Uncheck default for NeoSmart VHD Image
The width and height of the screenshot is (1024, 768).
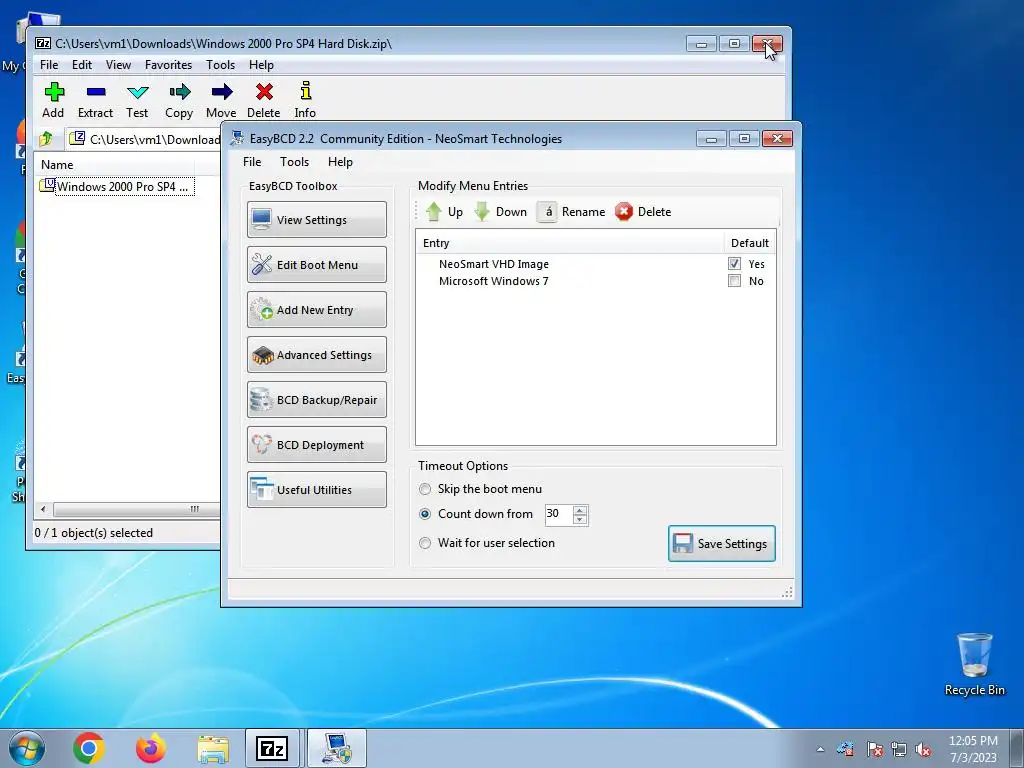[x=735, y=264]
